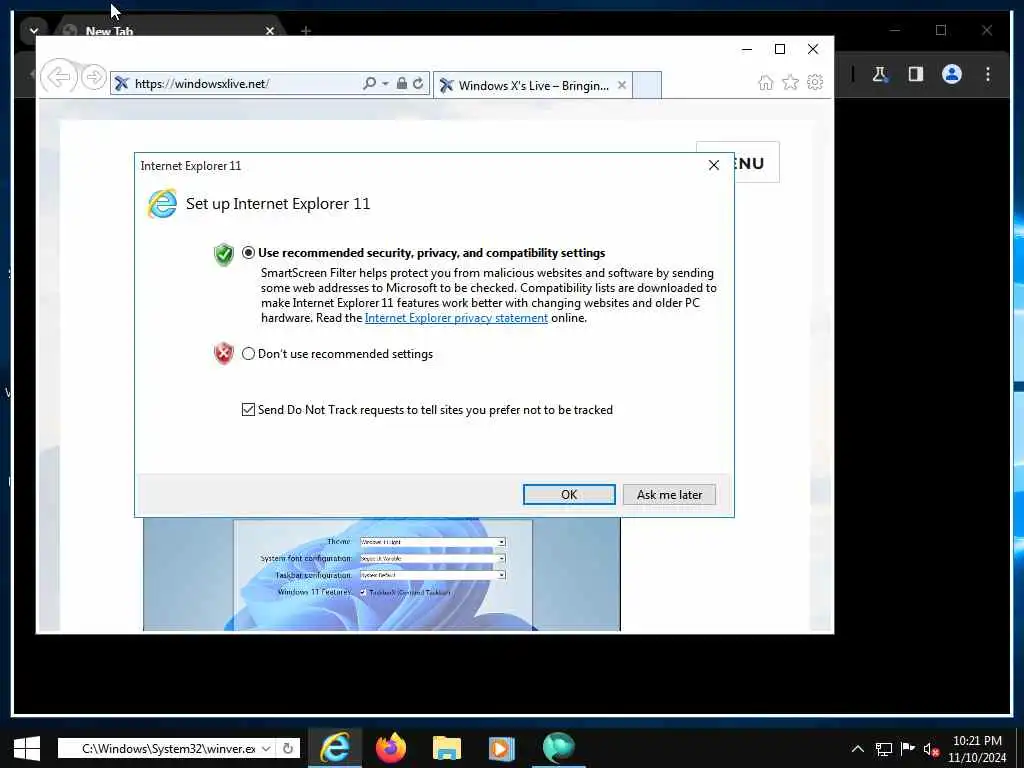Open media player icon on taskbar
Viewport: 1024px width, 768px height.
[x=502, y=748]
